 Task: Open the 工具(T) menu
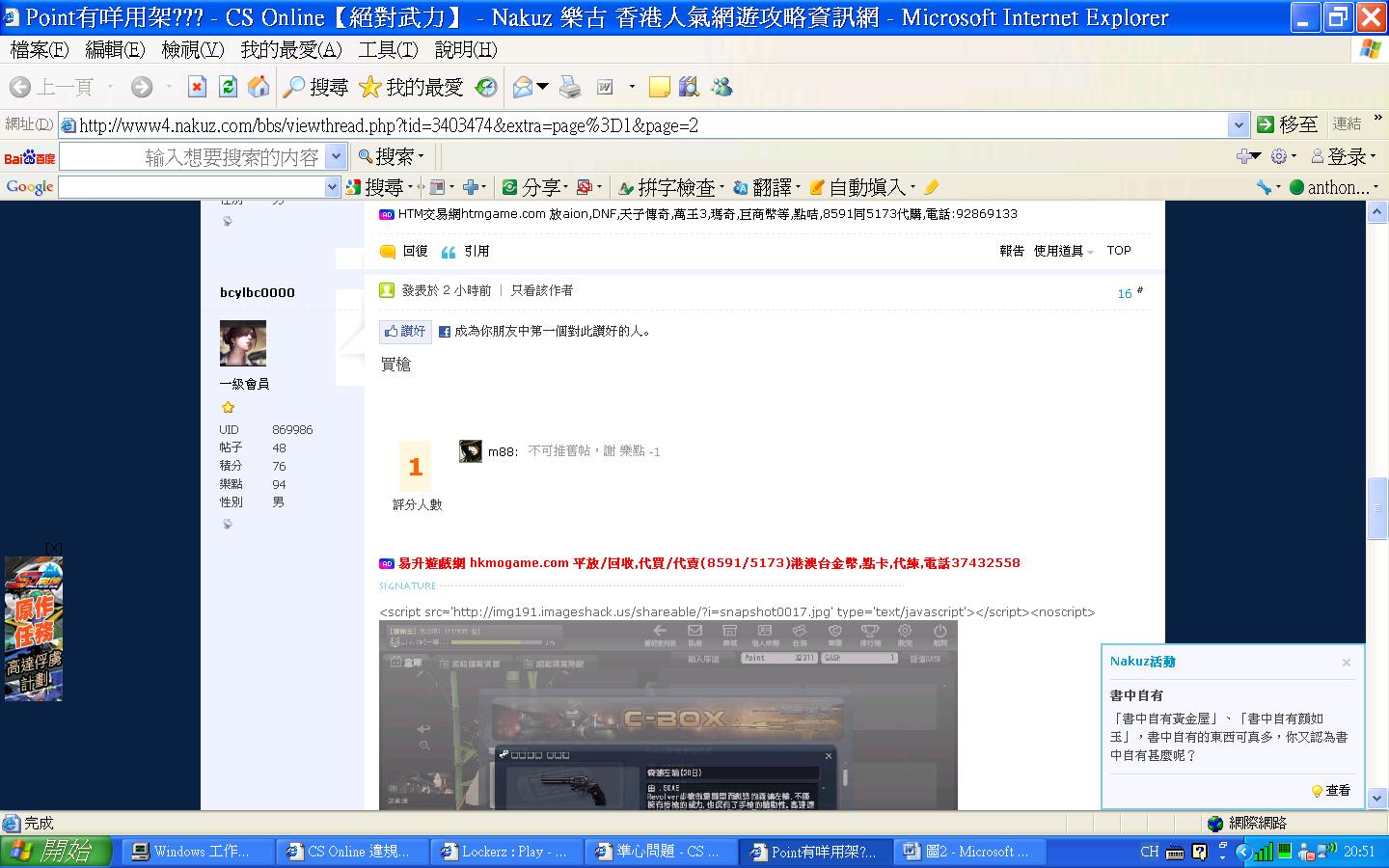(x=388, y=49)
